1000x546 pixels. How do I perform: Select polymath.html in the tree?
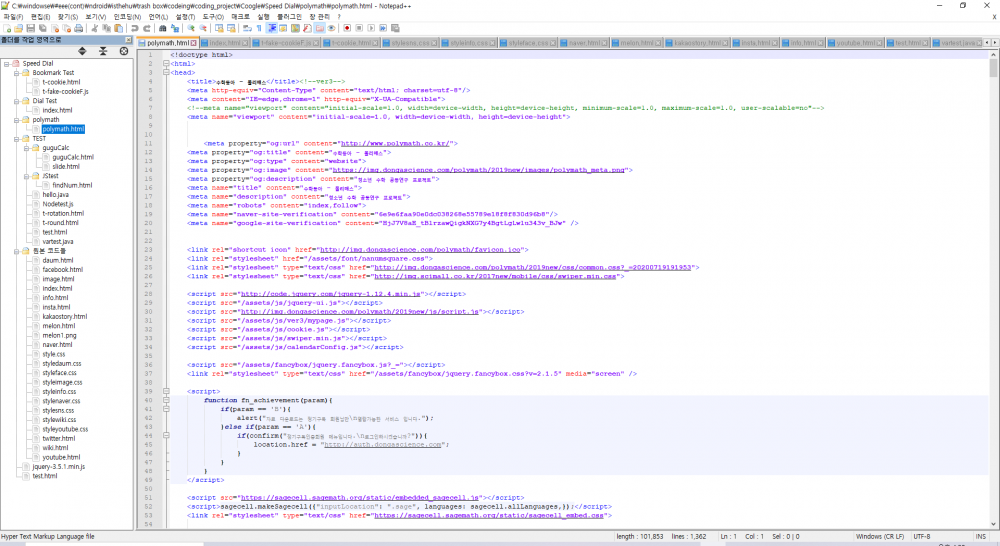pyautogui.click(x=63, y=129)
